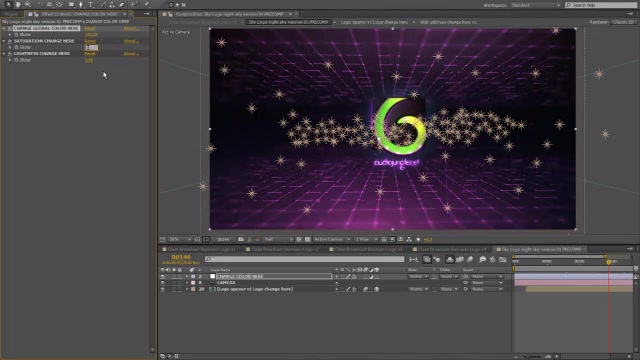This screenshot has width=640, height=360.
Task: Click the snapshot camera icon below the viewer
Action: pos(241,240)
